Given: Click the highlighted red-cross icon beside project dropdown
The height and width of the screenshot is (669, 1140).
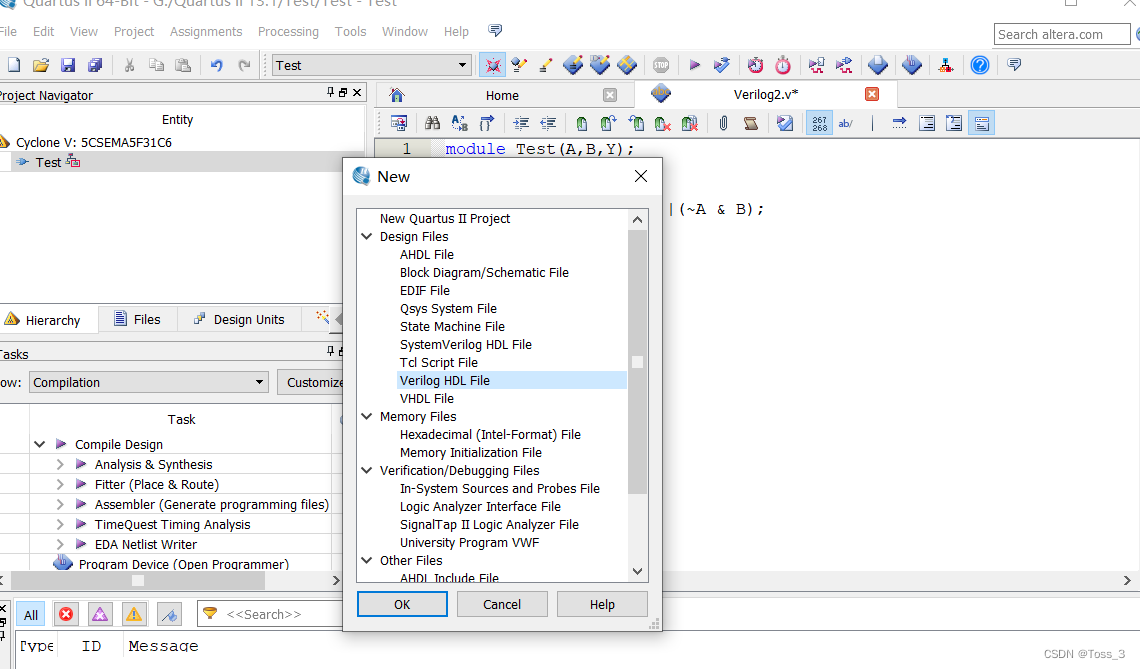Looking at the screenshot, I should [492, 65].
